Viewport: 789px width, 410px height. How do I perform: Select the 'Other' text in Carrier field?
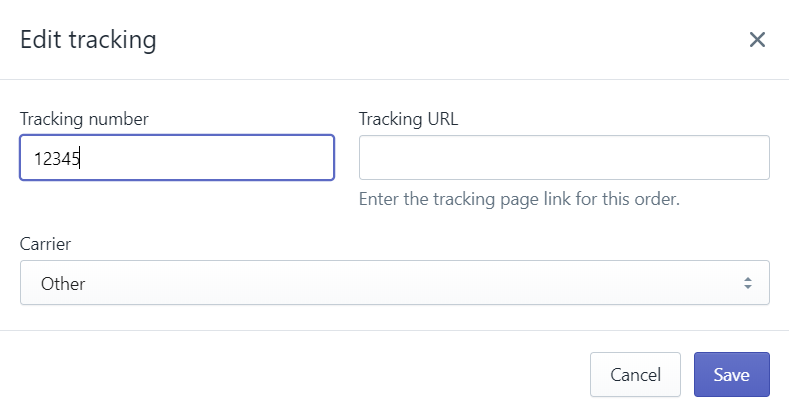click(x=63, y=284)
